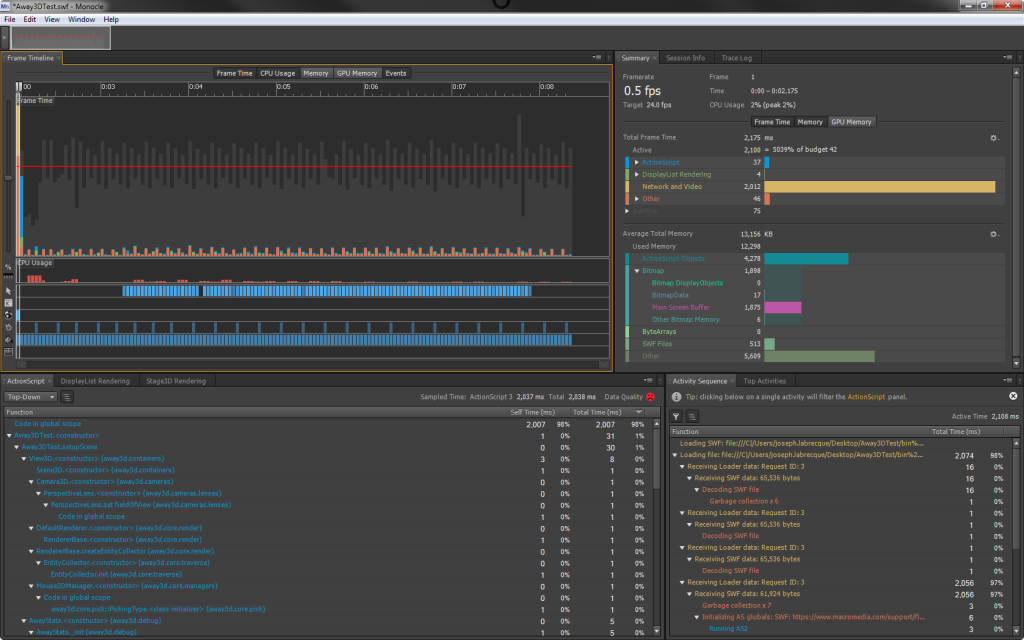
Task: Click the sort arrow on Total Time column
Action: (639, 412)
